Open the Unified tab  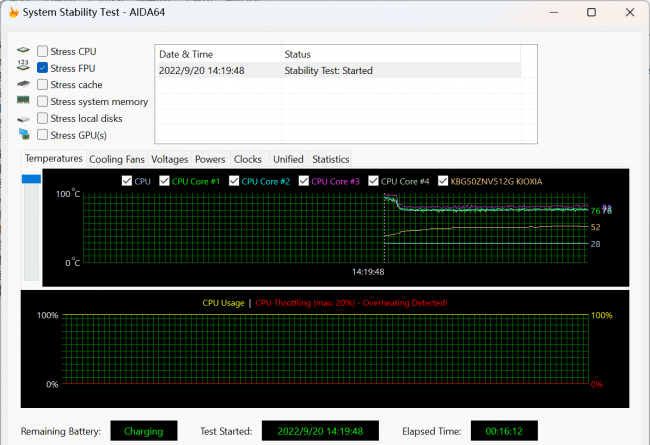tap(288, 159)
